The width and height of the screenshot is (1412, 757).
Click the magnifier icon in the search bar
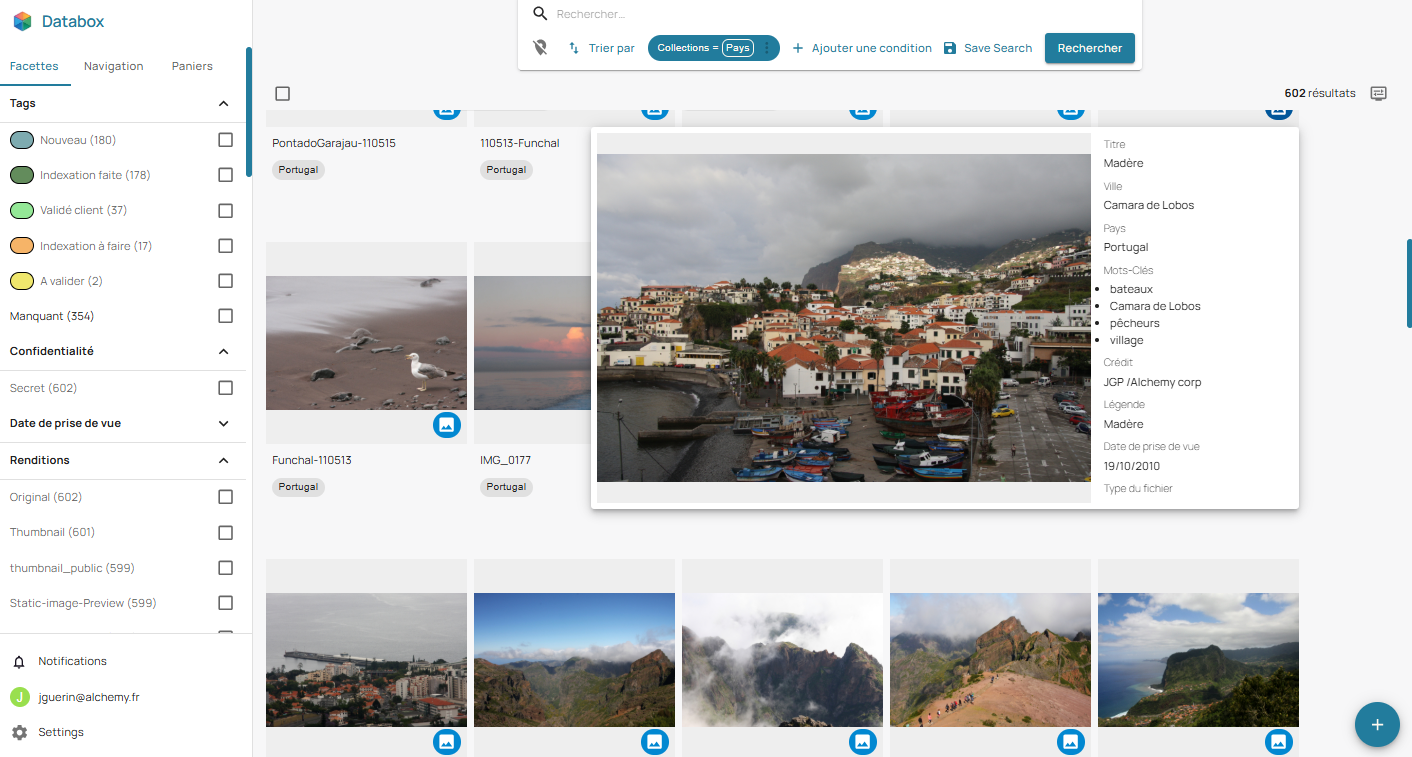[x=541, y=14]
